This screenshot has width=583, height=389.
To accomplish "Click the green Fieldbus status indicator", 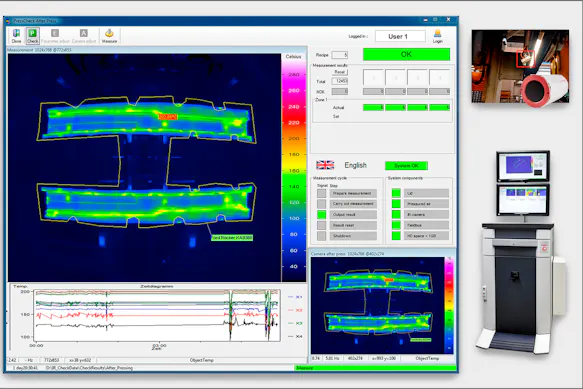I will click(396, 225).
